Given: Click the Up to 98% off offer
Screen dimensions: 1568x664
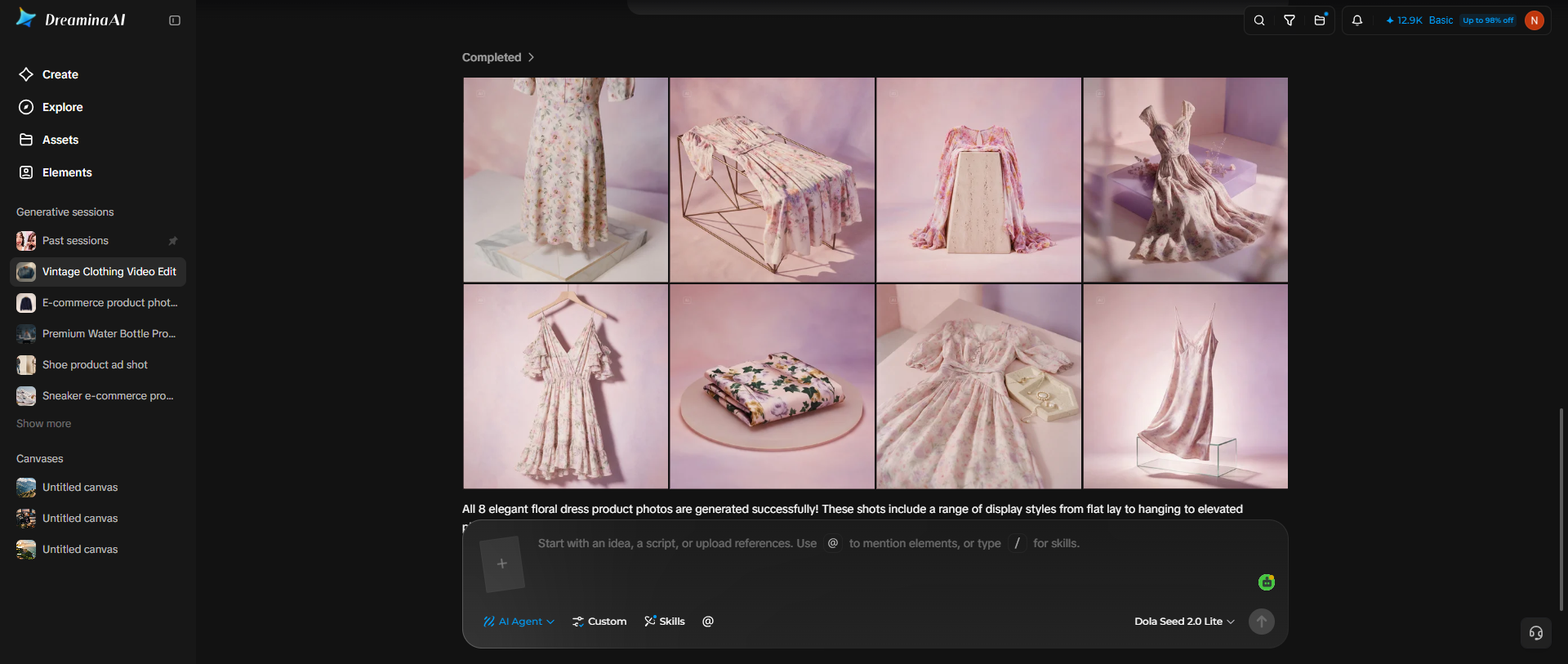Looking at the screenshot, I should click(x=1488, y=20).
